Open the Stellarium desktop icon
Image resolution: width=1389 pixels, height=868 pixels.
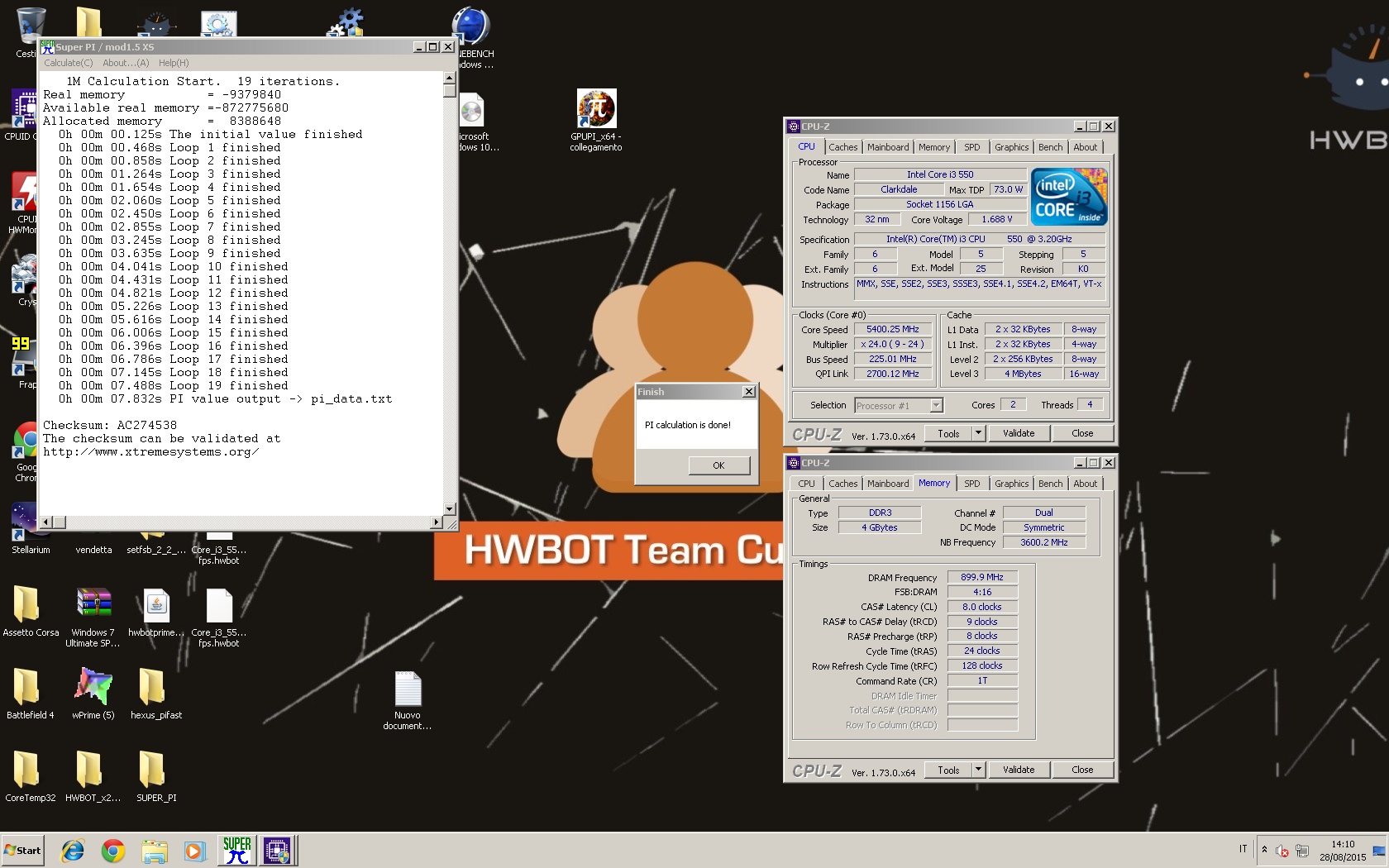click(x=31, y=529)
